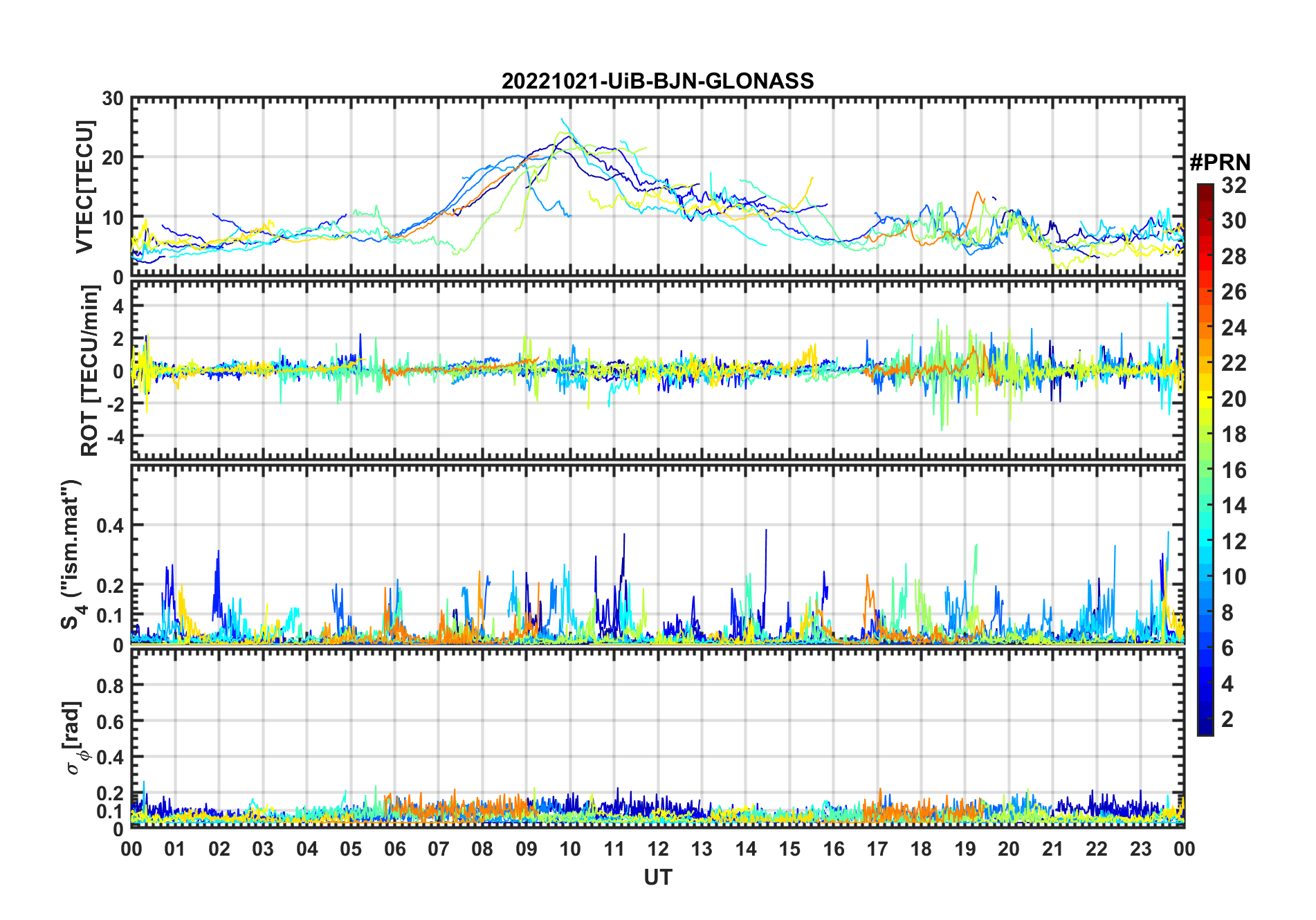Click the sigma phi [rad] axis label

point(75,737)
